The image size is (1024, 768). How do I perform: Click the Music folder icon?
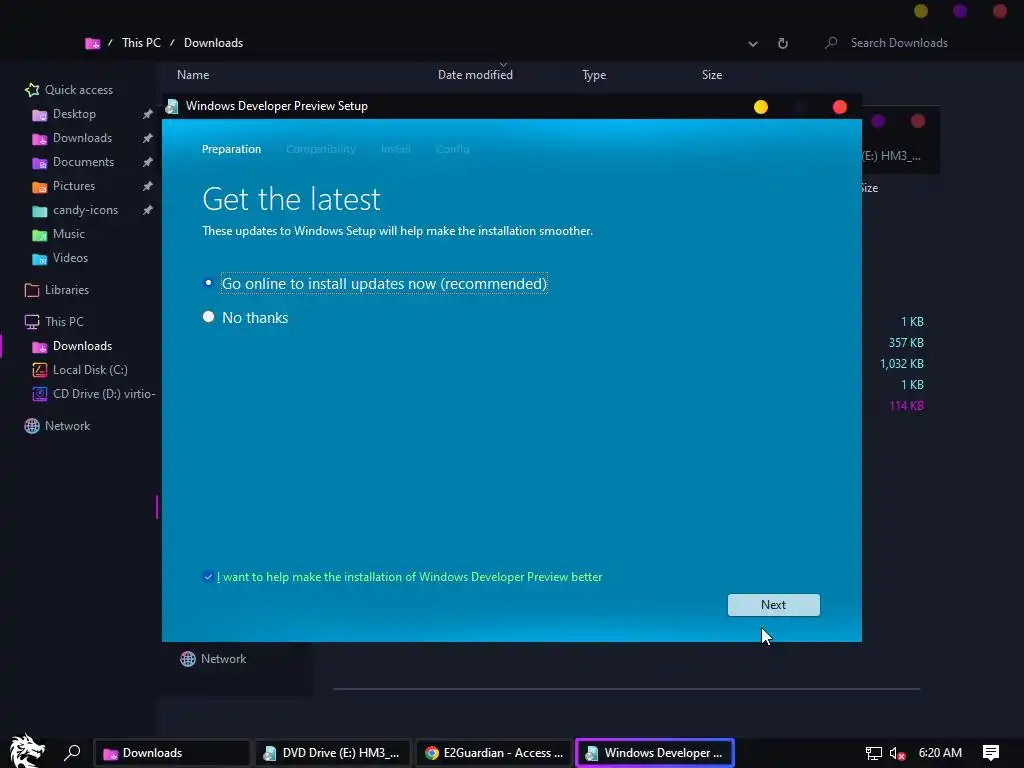40,234
